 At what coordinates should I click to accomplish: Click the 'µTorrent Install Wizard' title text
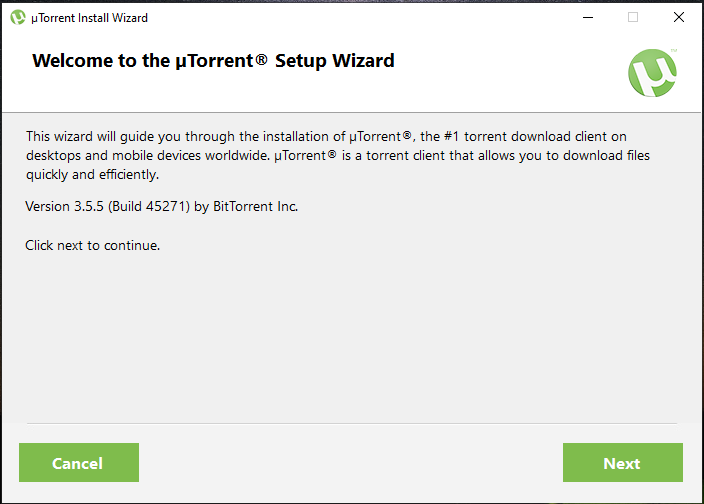pos(89,18)
